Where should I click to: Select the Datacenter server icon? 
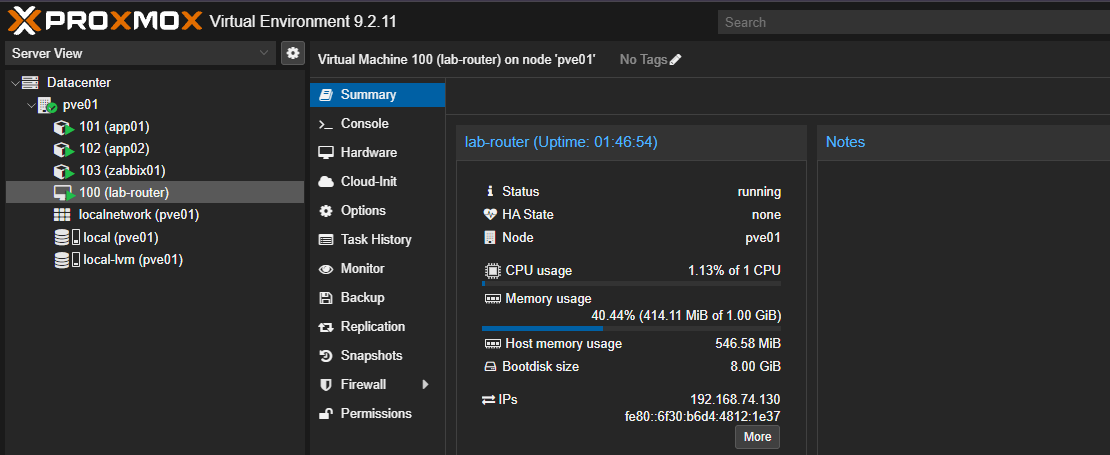tap(30, 82)
